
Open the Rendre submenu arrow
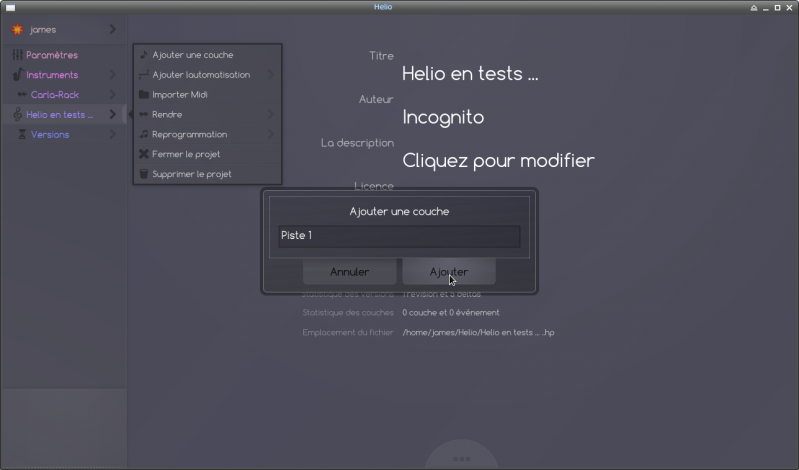(271, 114)
